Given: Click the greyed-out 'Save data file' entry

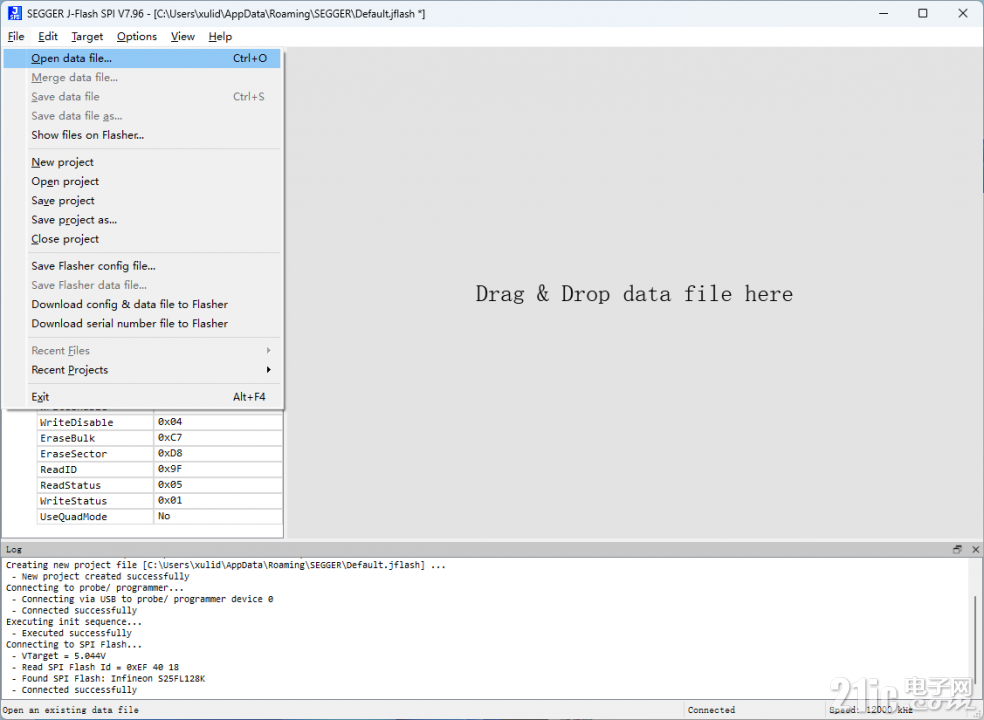Looking at the screenshot, I should tap(142, 97).
